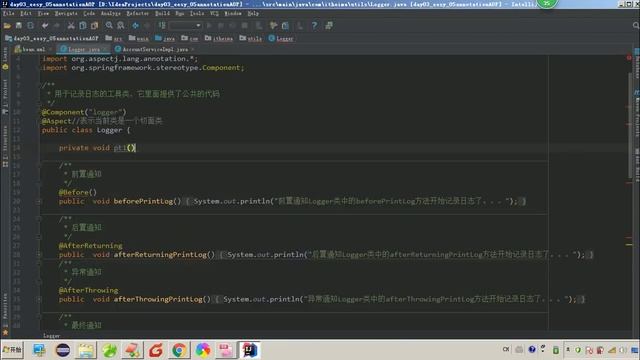Viewport: 640px width, 360px height.
Task: Click the Build project toolbar icon
Action: click(x=162, y=25)
